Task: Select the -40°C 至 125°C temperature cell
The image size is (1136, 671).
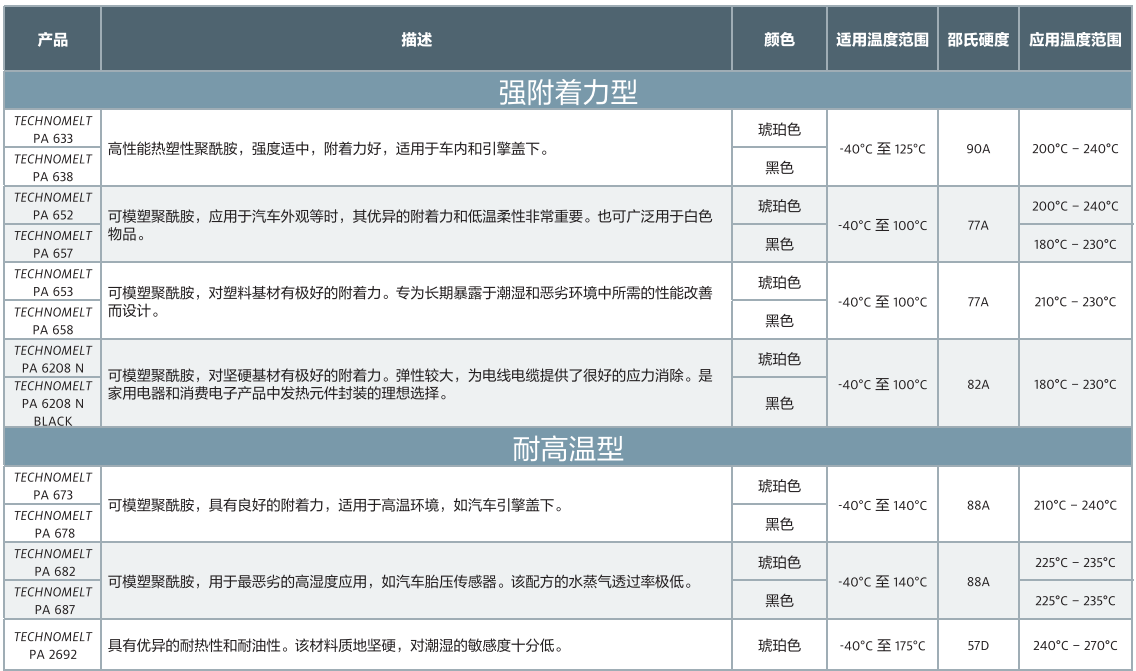Action: point(882,149)
